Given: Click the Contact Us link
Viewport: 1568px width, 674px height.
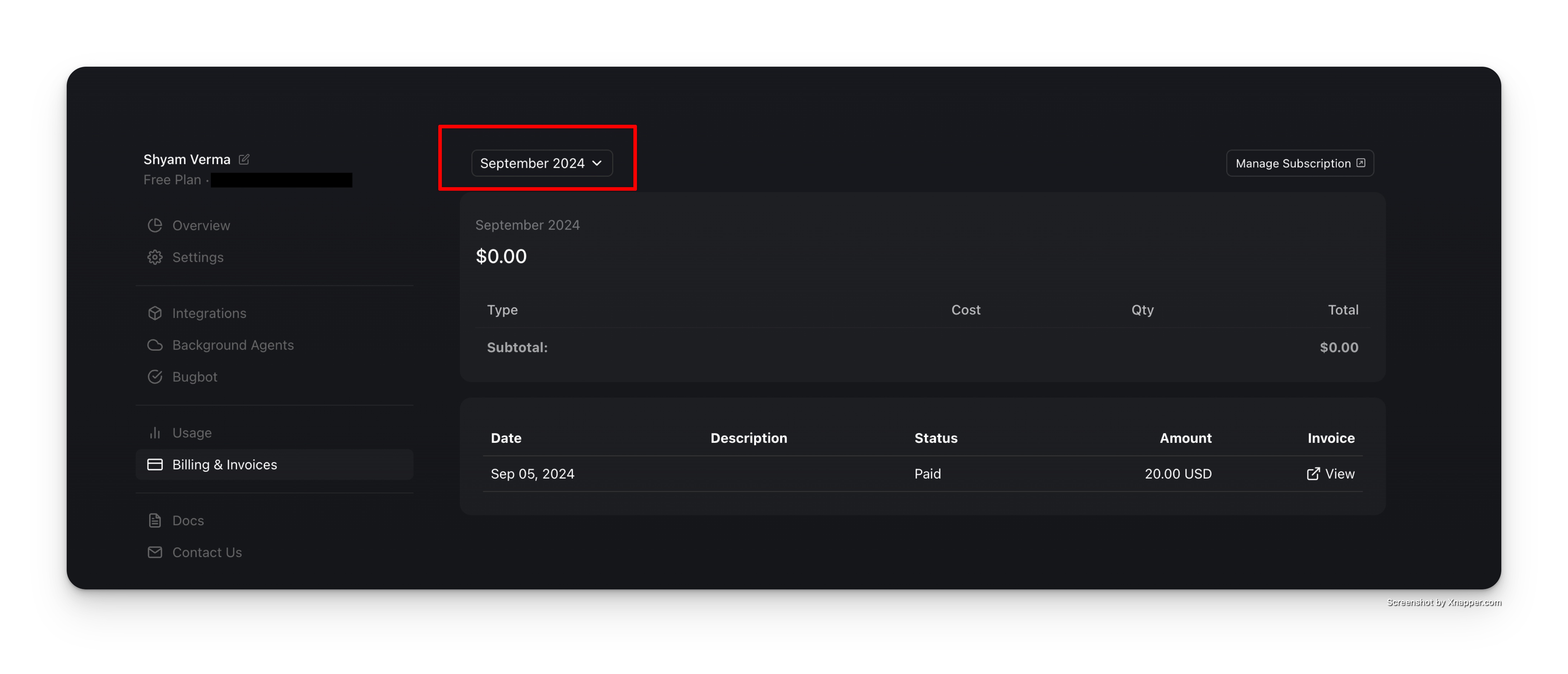Looking at the screenshot, I should [x=207, y=552].
